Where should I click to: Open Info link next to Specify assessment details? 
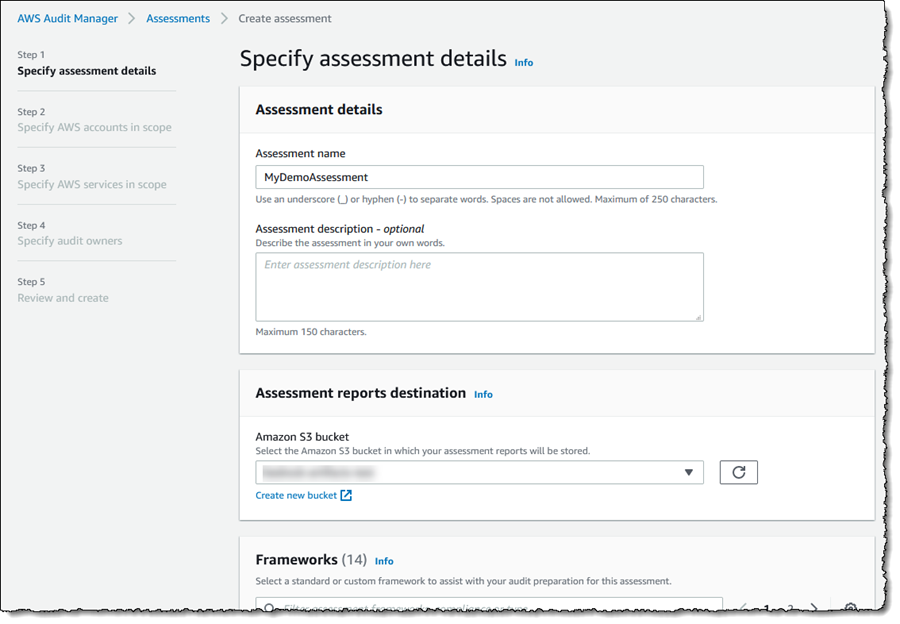[523, 63]
